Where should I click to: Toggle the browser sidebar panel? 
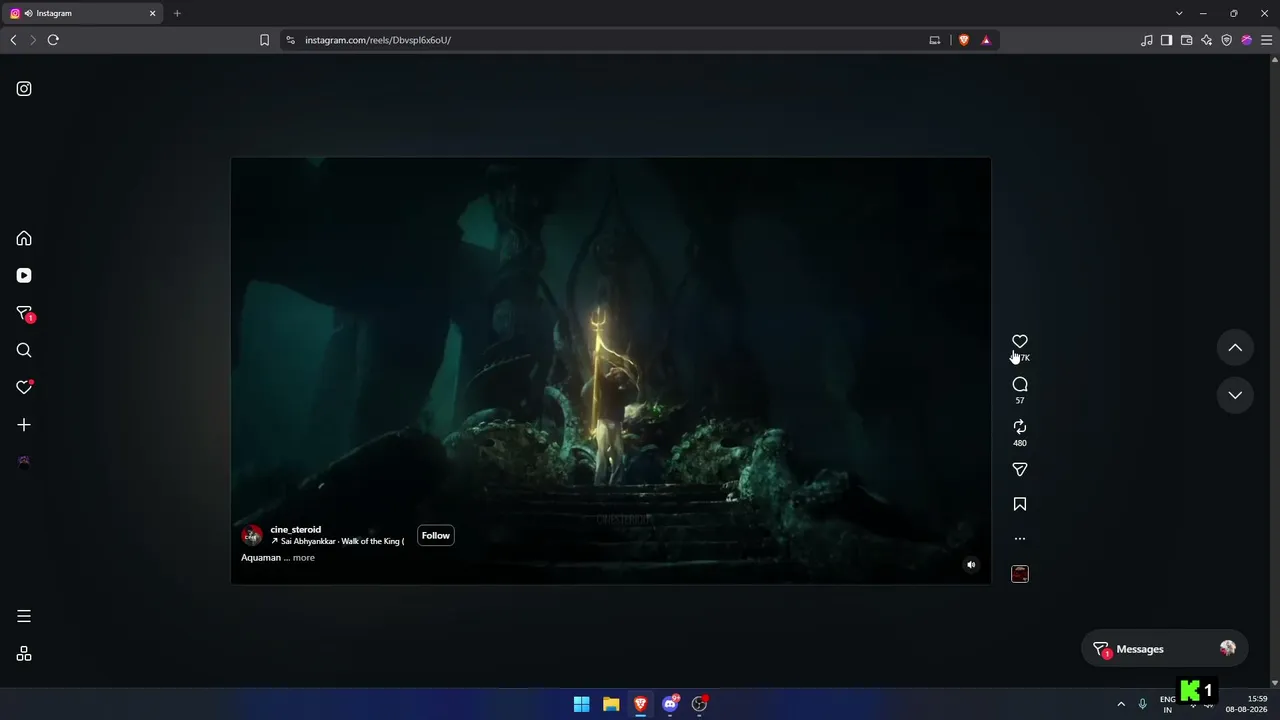tap(1166, 40)
